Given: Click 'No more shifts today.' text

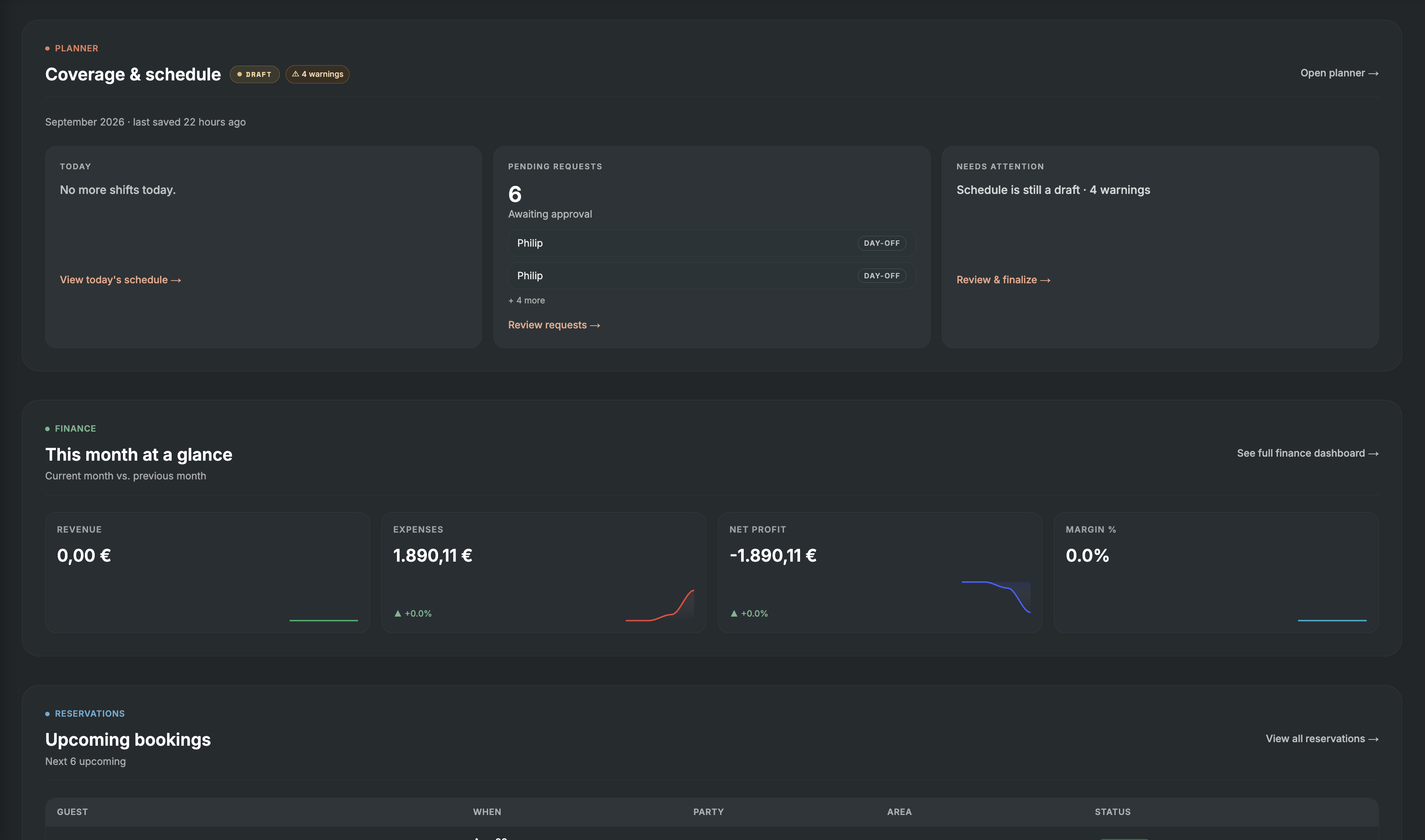Looking at the screenshot, I should 118,190.
